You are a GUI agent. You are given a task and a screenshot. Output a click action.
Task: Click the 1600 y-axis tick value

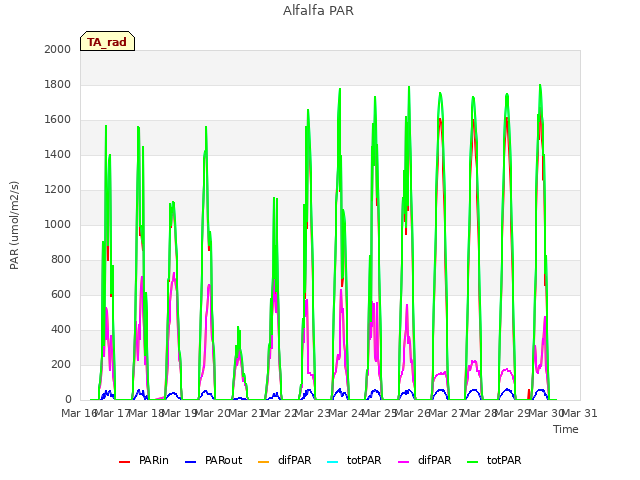(x=58, y=120)
